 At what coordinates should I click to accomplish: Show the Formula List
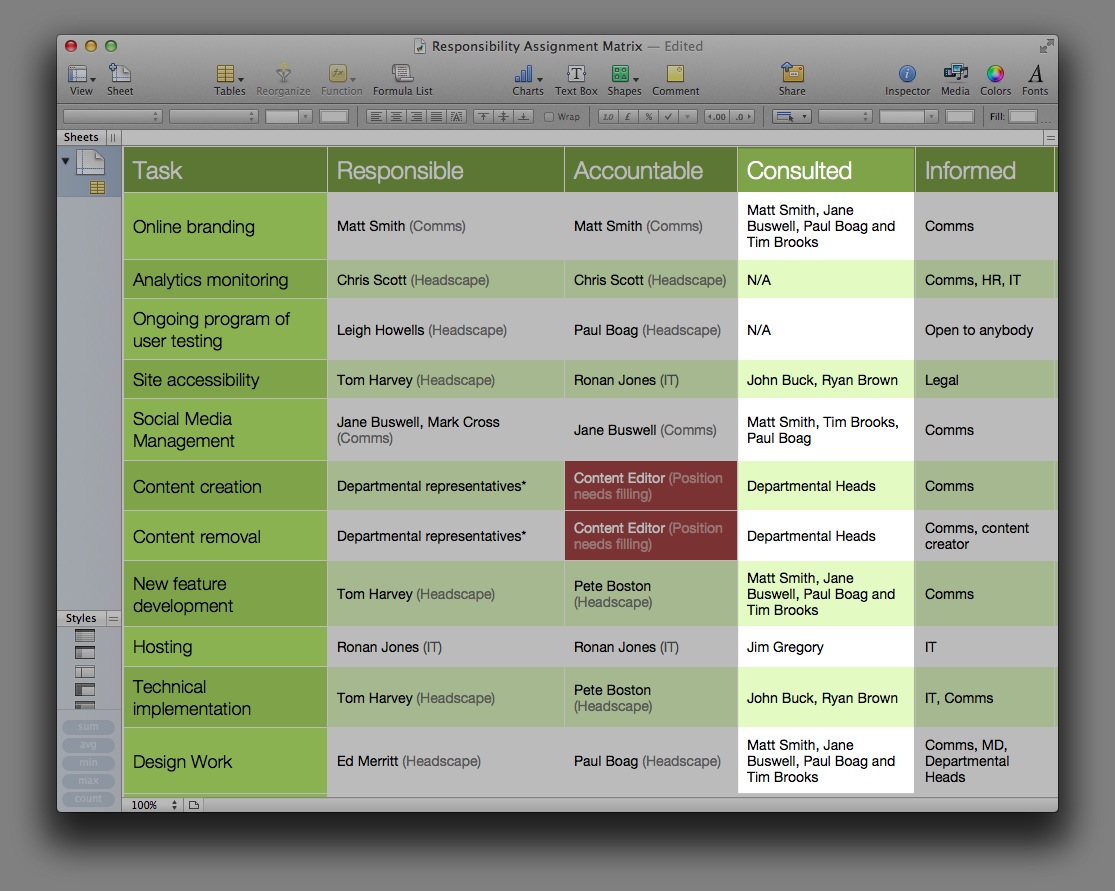coord(402,80)
